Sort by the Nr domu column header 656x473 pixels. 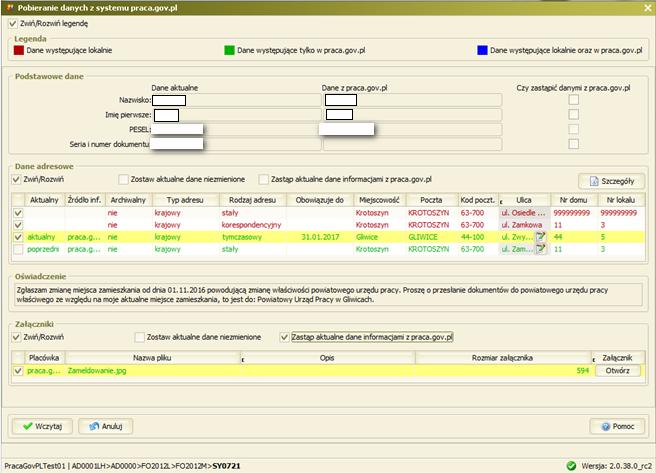(574, 200)
